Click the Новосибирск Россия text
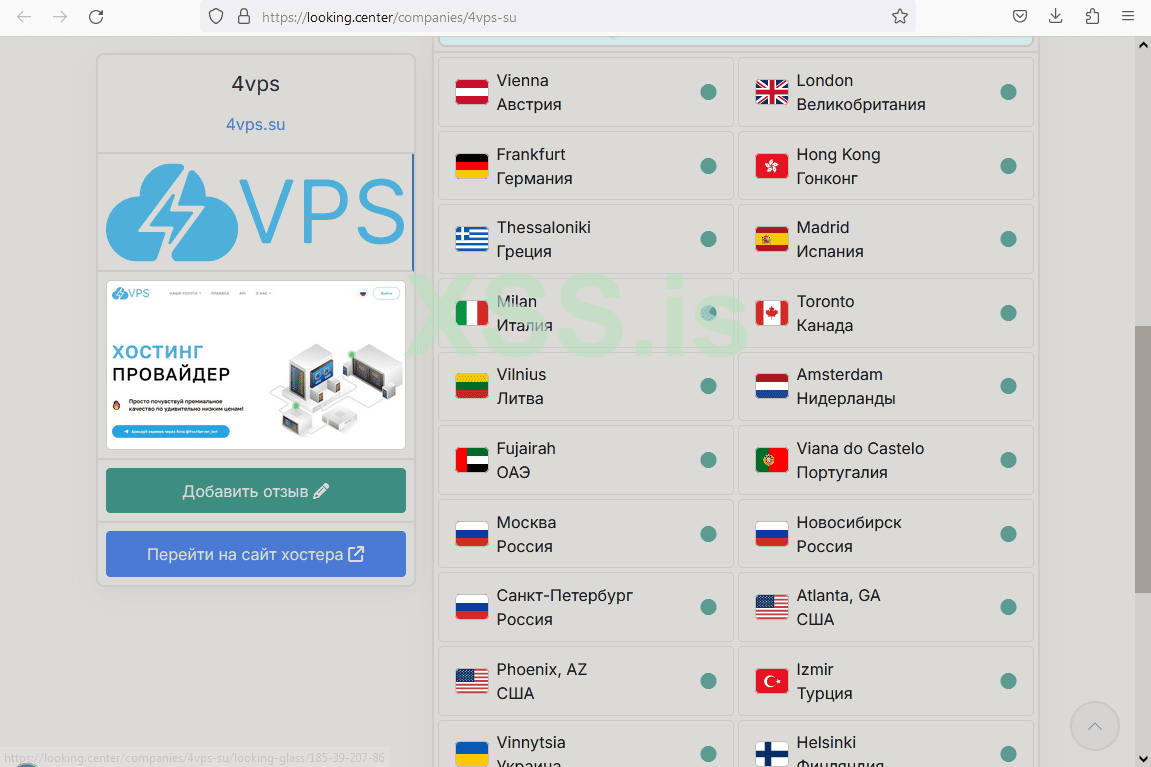The height and width of the screenshot is (767, 1151). click(x=849, y=534)
